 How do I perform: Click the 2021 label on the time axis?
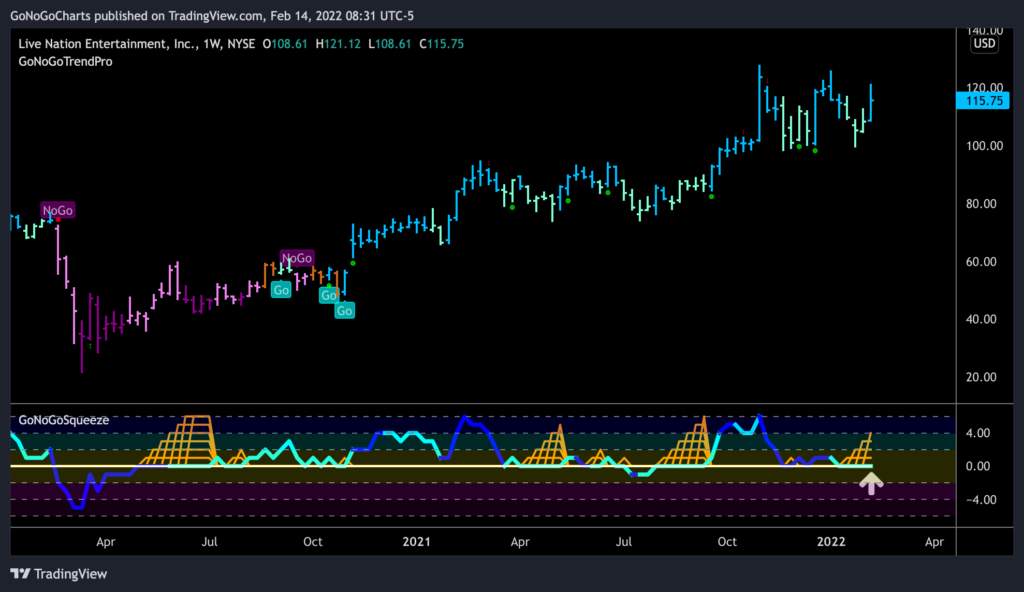tap(417, 542)
